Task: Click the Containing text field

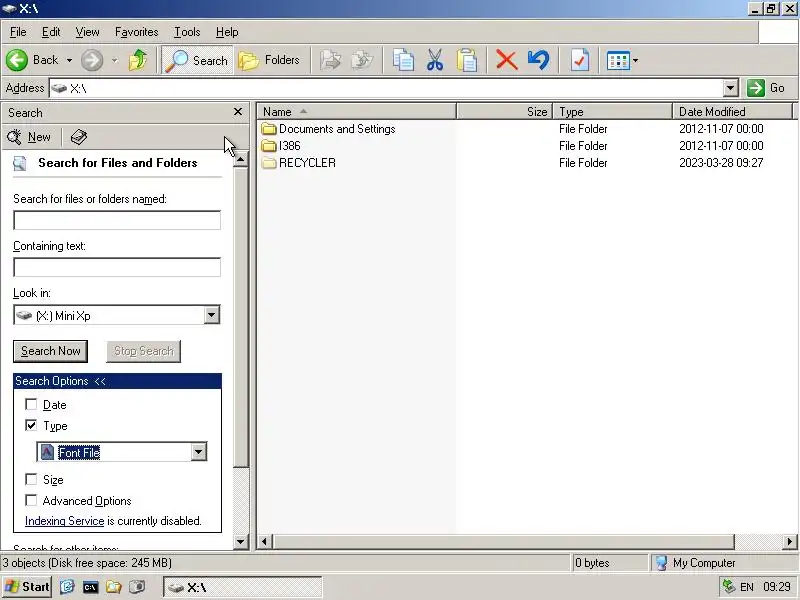Action: pos(117,267)
